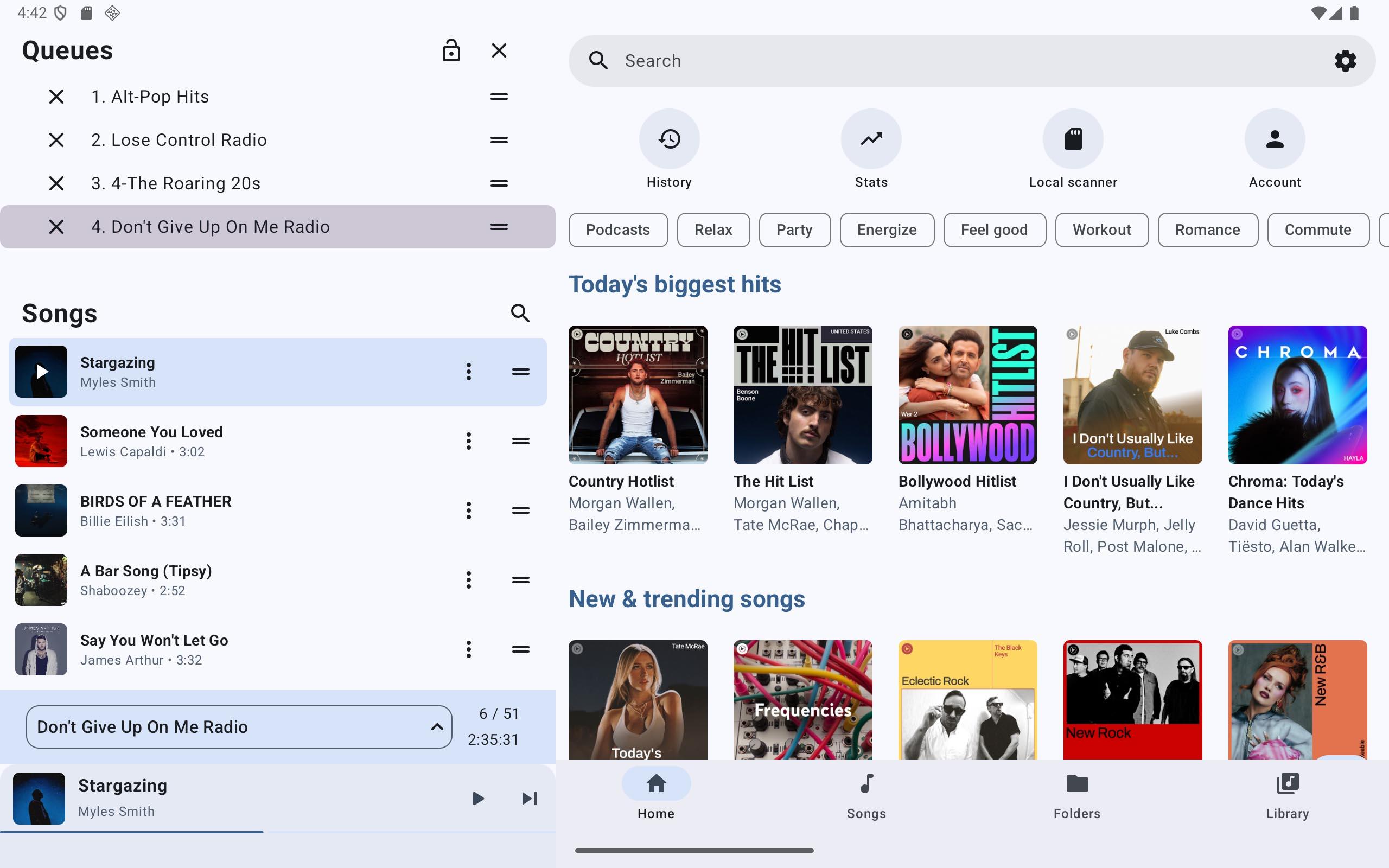Screen dimensions: 1389x868
Task: Collapse the Don't Give Up On Me Radio selector
Action: click(x=437, y=727)
